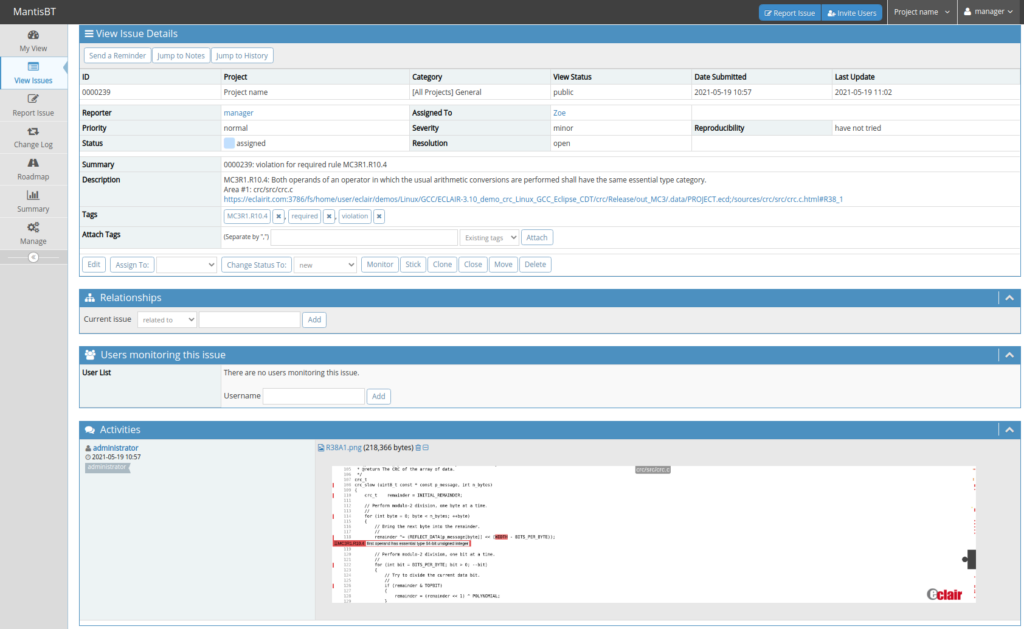Remove the required tag
This screenshot has width=1024, height=629.
(329, 216)
